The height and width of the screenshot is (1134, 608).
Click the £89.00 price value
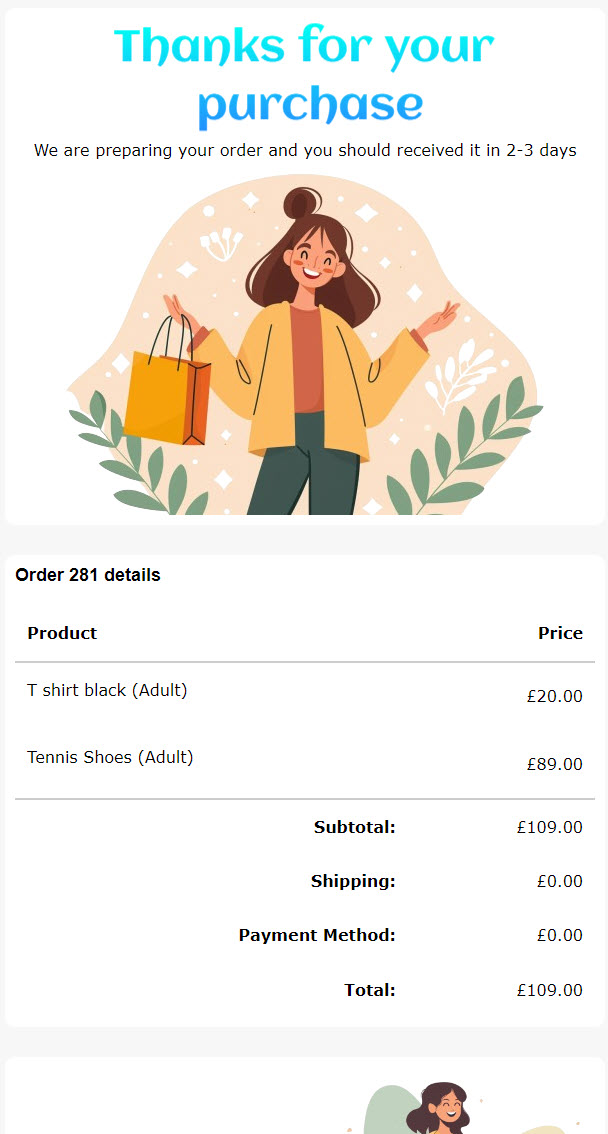click(555, 764)
